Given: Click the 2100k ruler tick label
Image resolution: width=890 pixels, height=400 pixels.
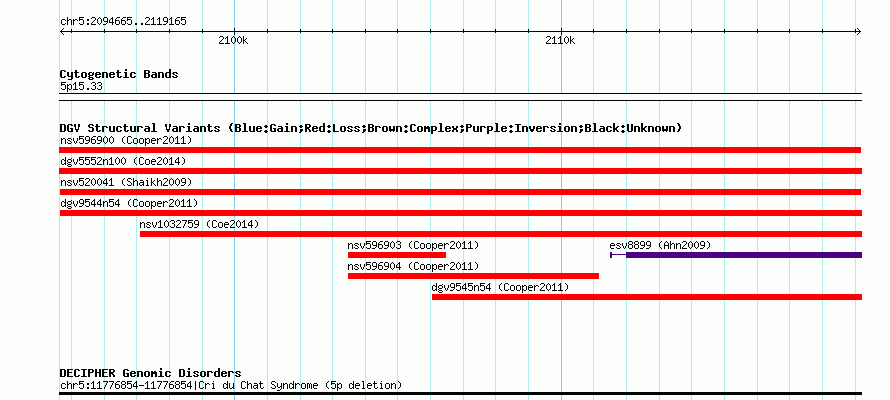Looking at the screenshot, I should point(233,41).
